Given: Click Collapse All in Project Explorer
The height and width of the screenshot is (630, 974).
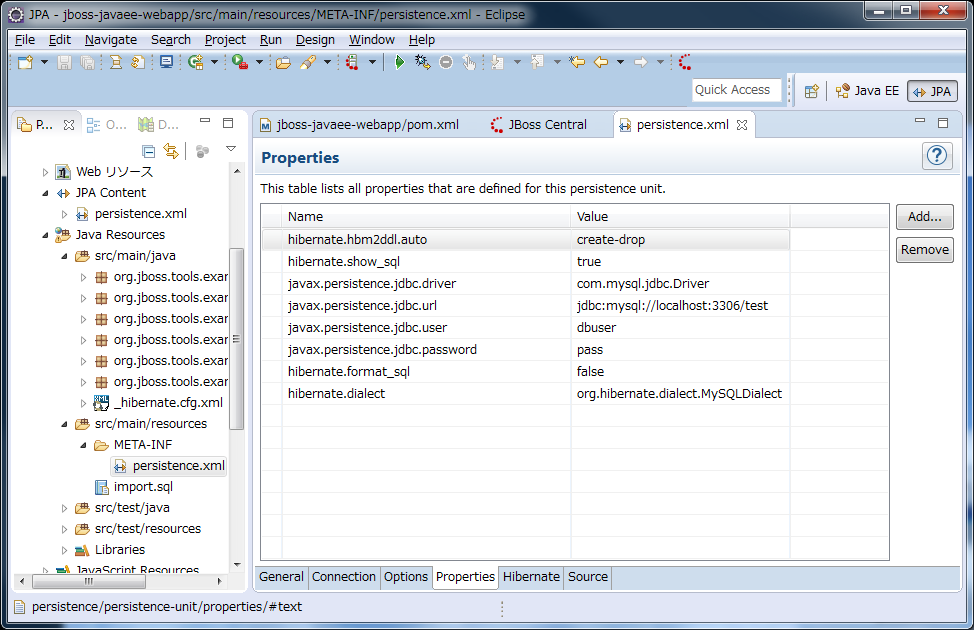Looking at the screenshot, I should [x=148, y=151].
